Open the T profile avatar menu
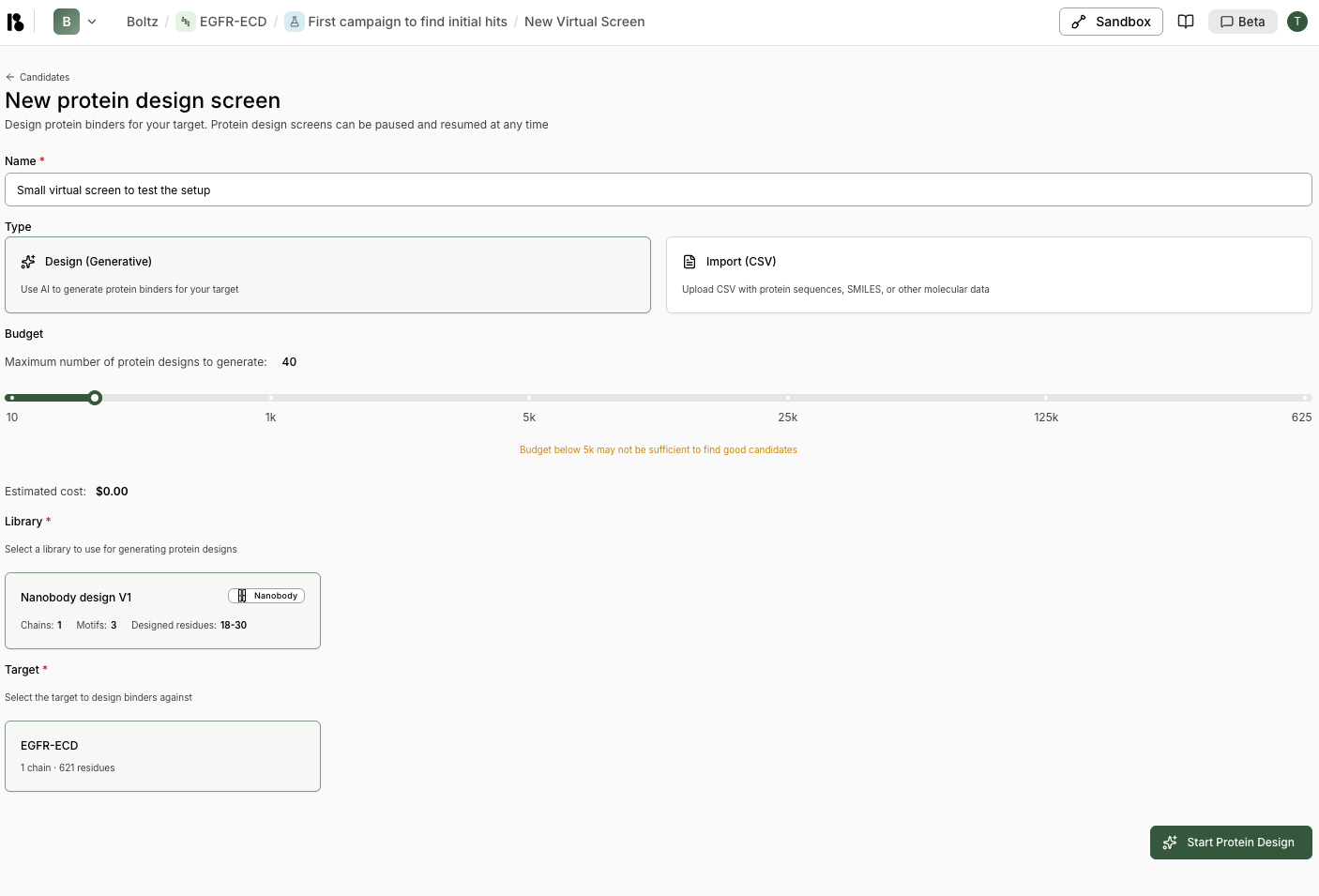This screenshot has height=896, width=1319. point(1297,21)
